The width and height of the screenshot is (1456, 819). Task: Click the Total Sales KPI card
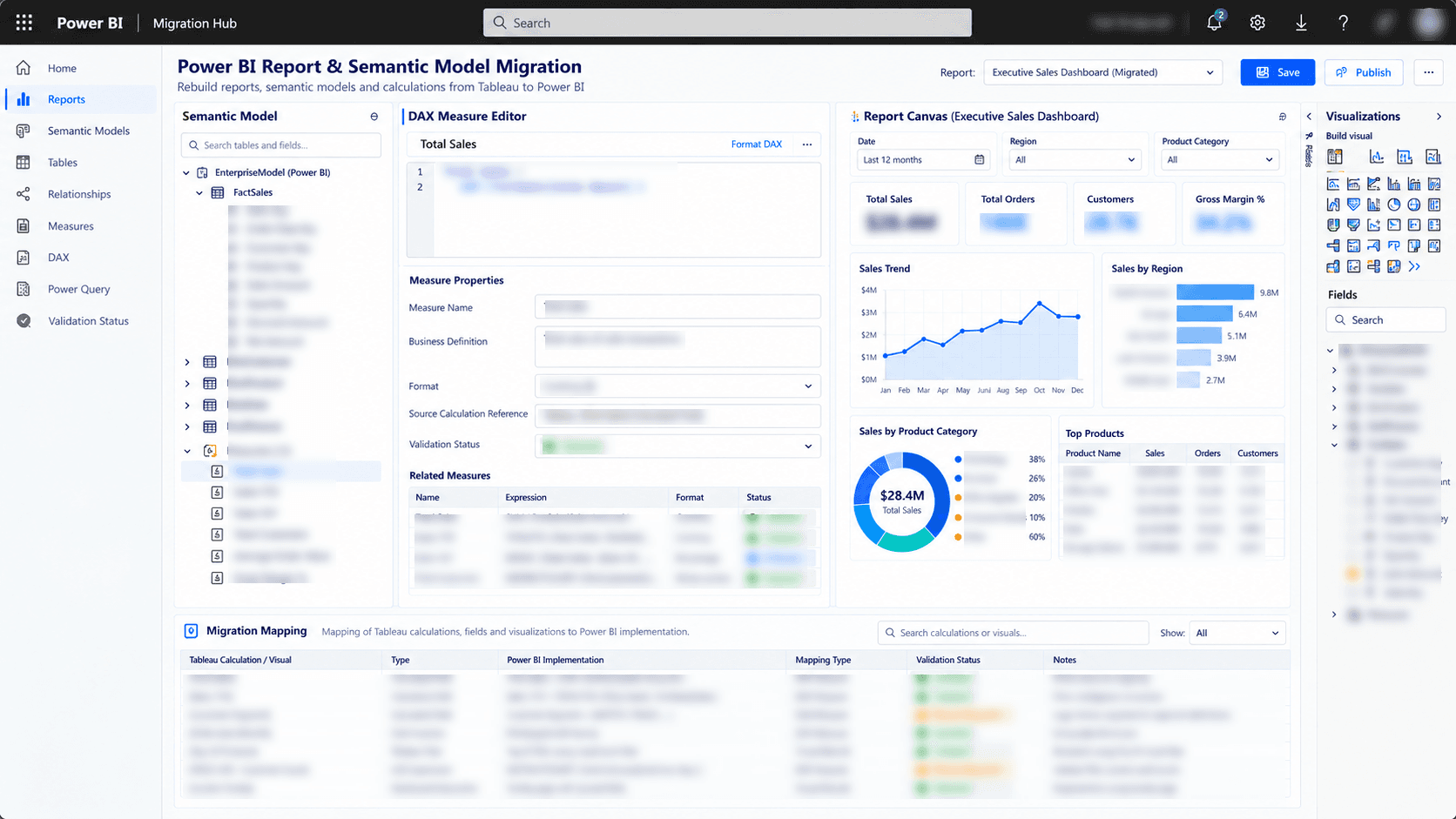905,213
